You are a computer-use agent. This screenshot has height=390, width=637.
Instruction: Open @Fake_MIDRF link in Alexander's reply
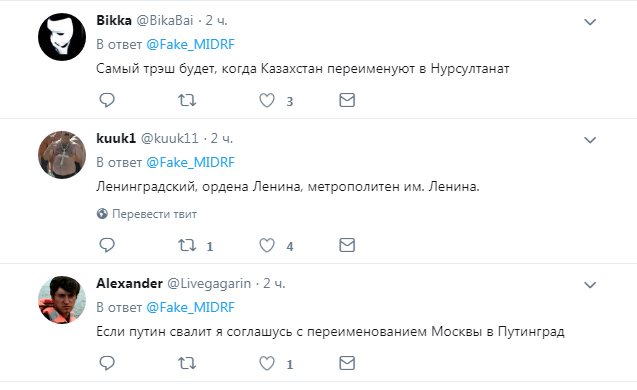pyautogui.click(x=191, y=307)
